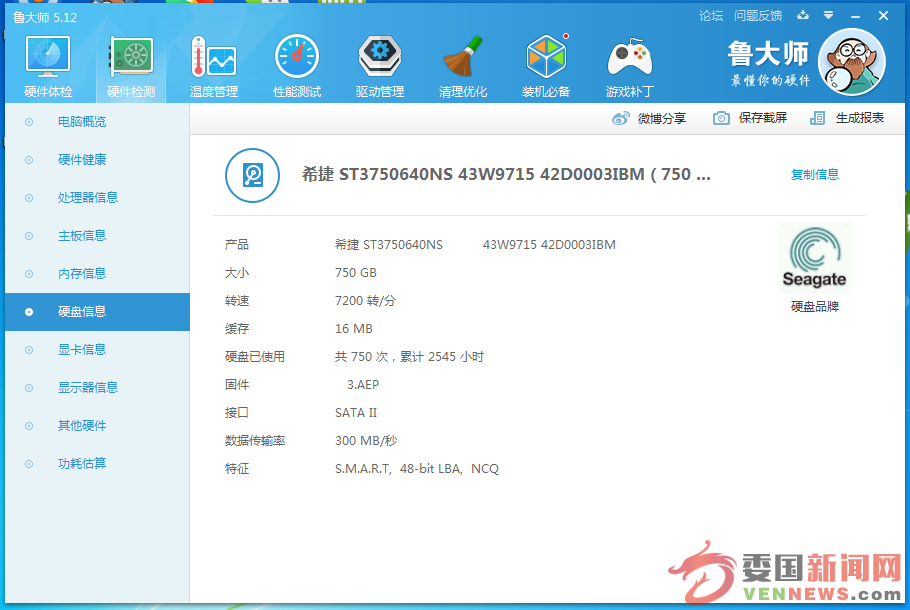Image resolution: width=910 pixels, height=610 pixels.
Task: Click 复制信息 copy info link
Action: pyautogui.click(x=815, y=175)
